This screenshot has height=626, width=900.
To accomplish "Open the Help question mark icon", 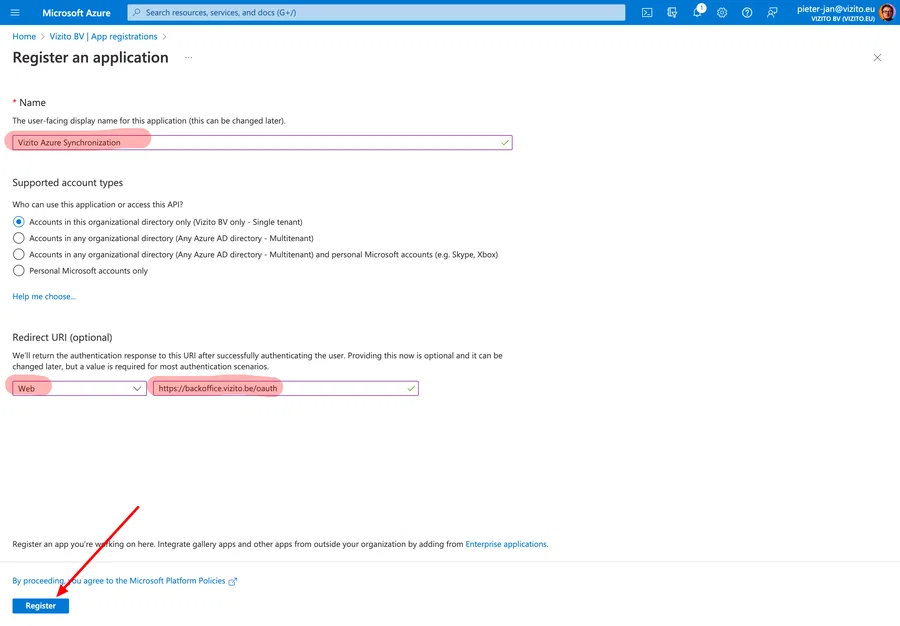I will tap(747, 12).
